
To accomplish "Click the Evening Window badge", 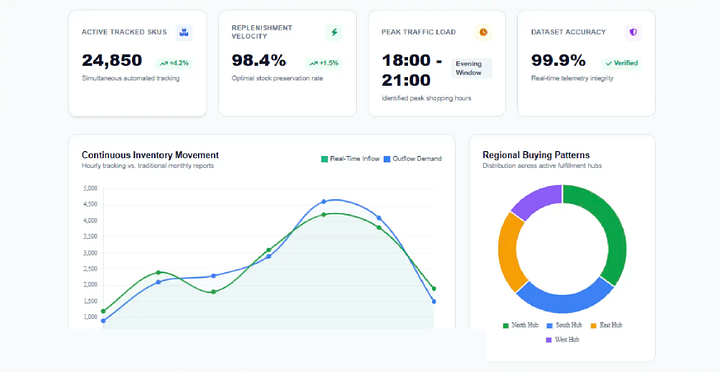I will pos(472,68).
